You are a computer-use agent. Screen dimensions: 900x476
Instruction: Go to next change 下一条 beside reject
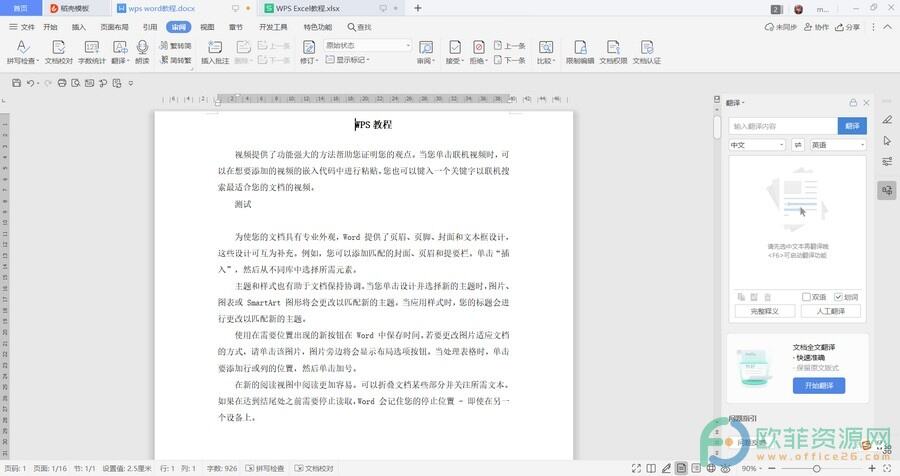point(510,60)
